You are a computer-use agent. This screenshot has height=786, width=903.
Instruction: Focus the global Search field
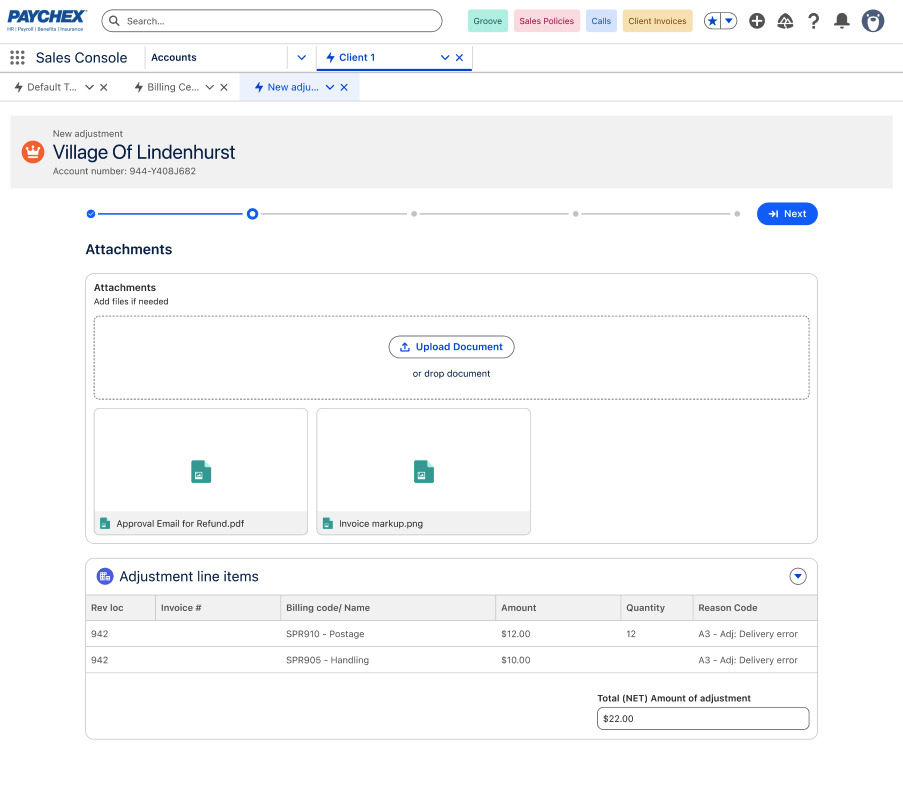tap(272, 21)
